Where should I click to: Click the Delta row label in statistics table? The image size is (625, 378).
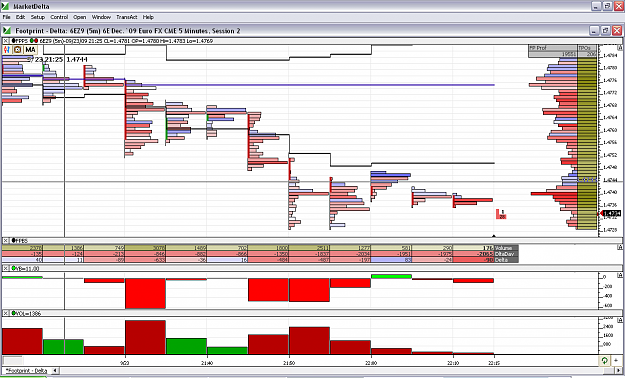point(506,260)
